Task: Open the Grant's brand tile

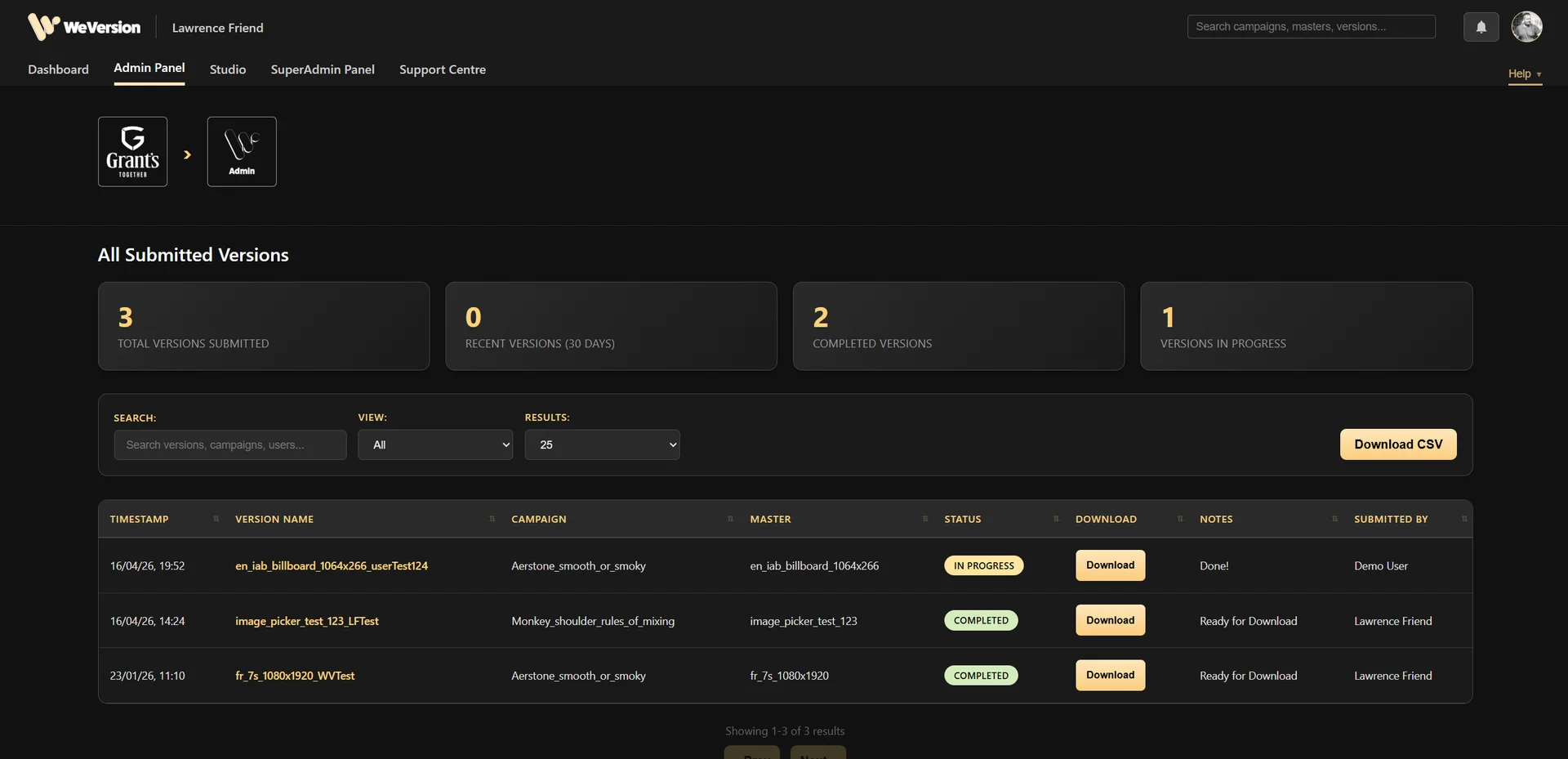Action: (x=132, y=151)
